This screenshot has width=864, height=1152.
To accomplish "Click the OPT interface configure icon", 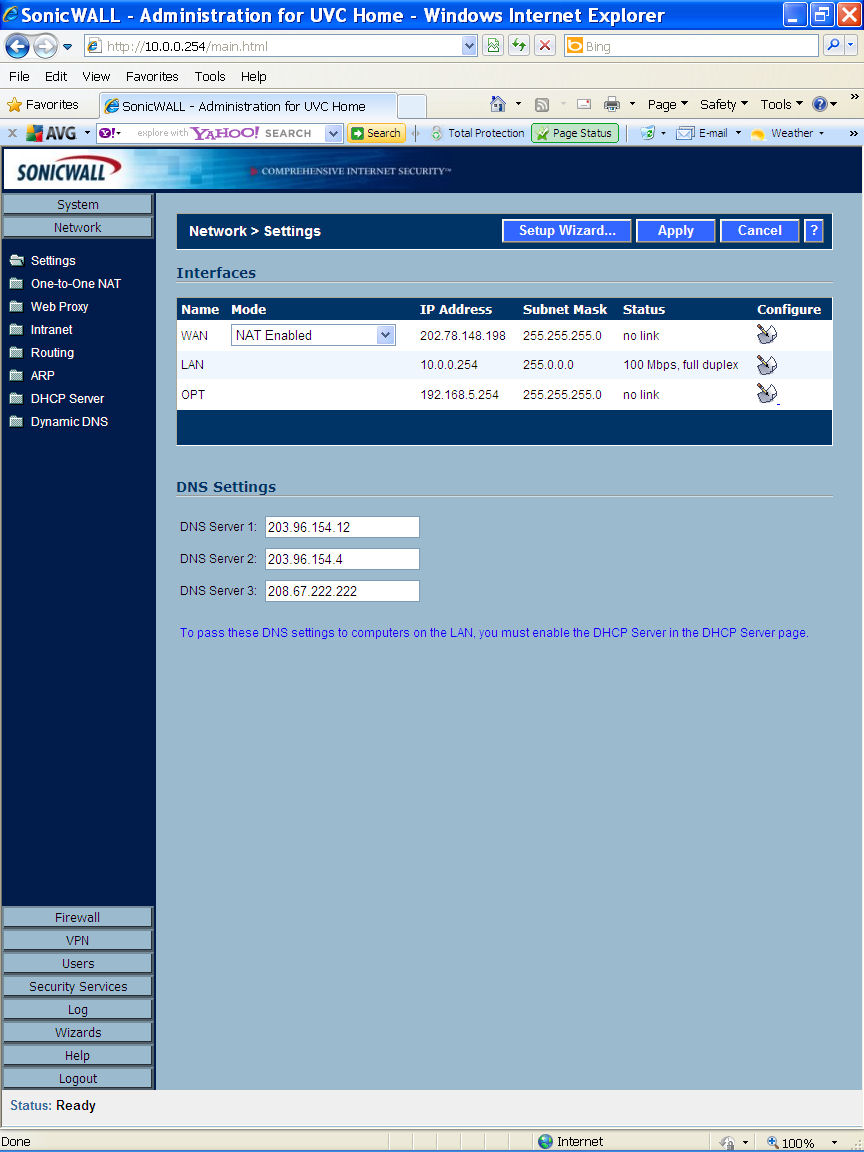I will tap(766, 394).
